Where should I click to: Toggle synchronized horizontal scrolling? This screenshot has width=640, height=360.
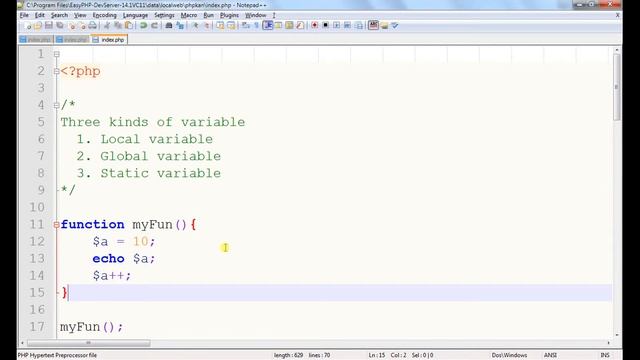(x=231, y=26)
